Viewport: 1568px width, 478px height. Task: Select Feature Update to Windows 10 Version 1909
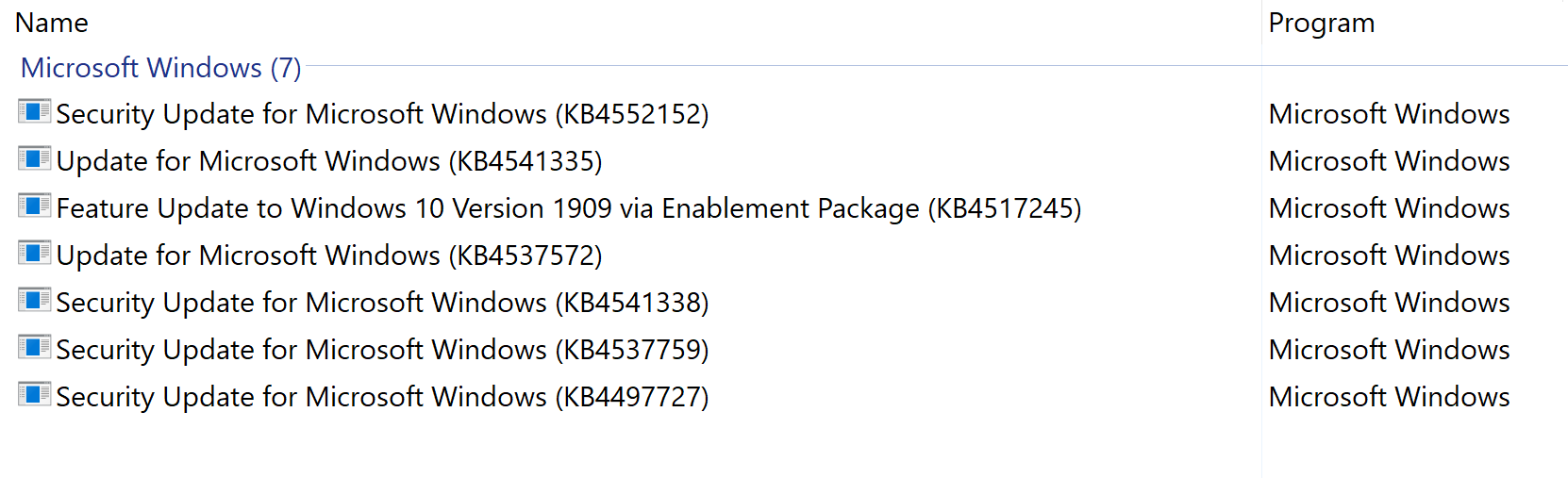pyautogui.click(x=569, y=208)
